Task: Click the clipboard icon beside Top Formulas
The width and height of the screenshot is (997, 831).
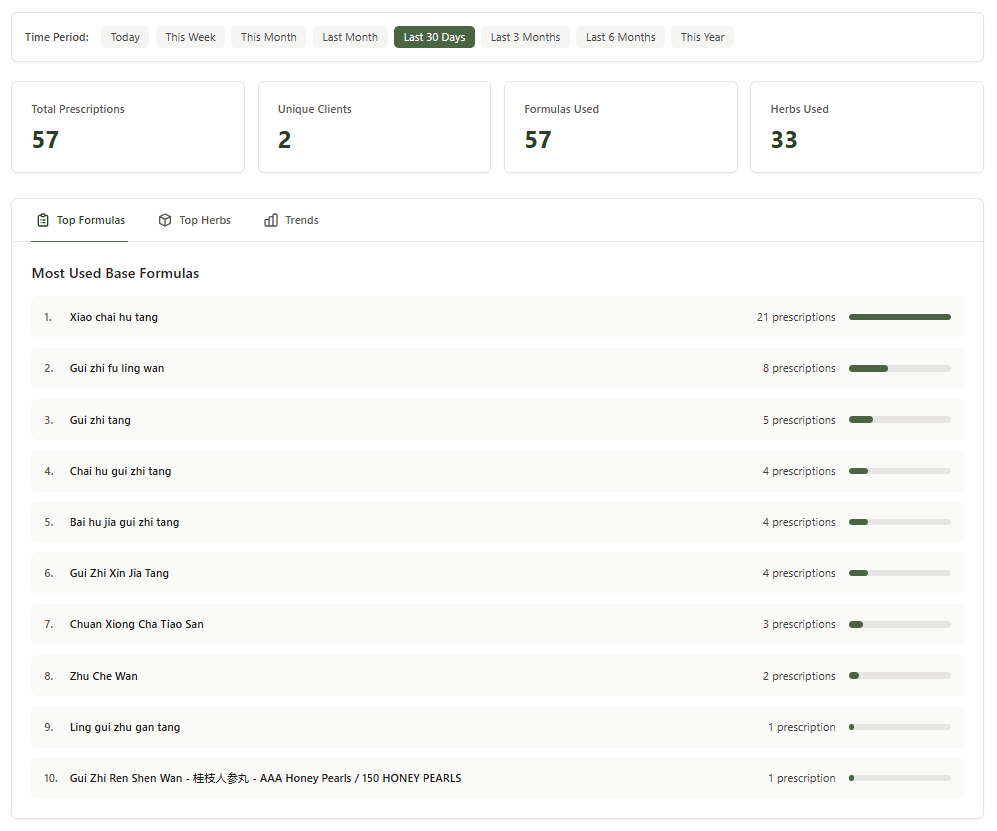Action: (42, 219)
